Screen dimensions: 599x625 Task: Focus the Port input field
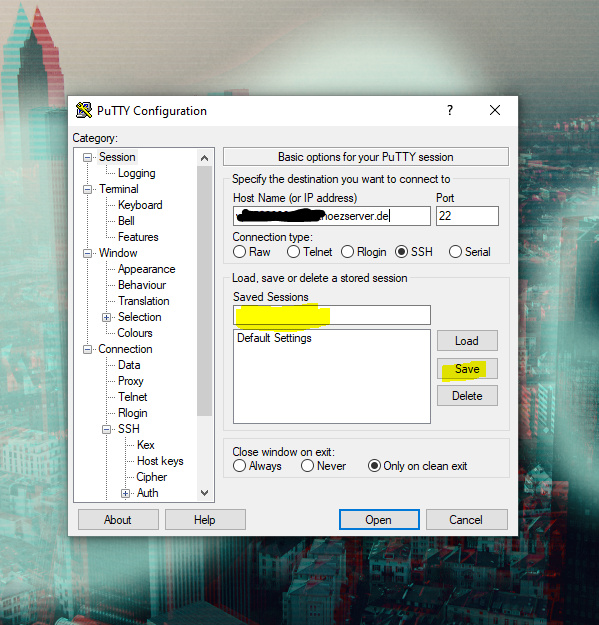(467, 216)
